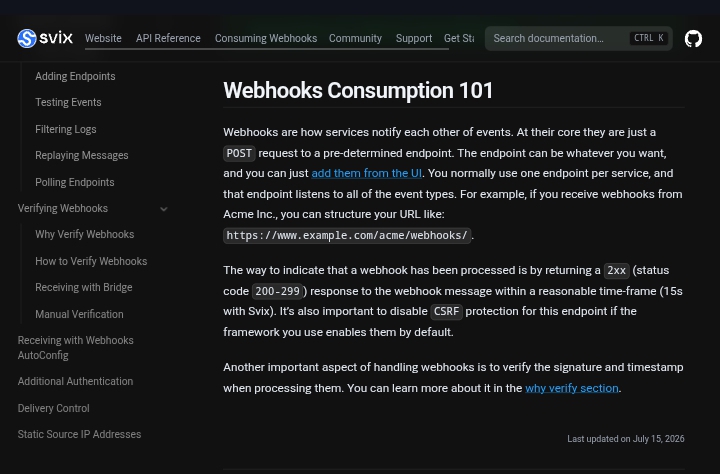
Task: Follow the 'why verify section' link
Action: [x=572, y=388]
